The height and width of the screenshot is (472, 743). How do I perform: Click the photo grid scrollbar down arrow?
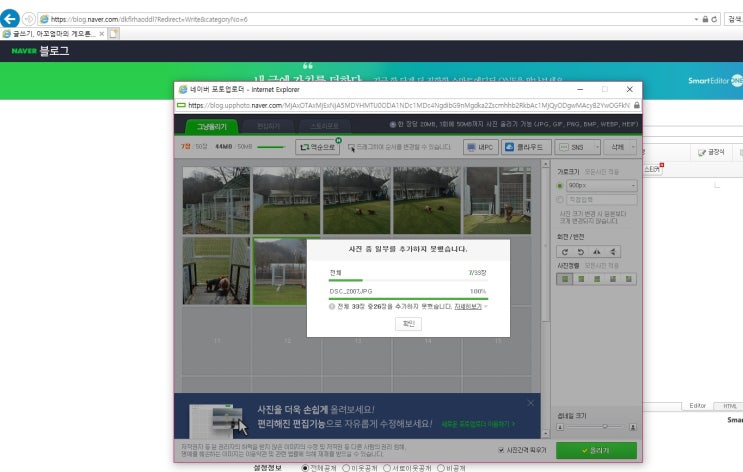click(545, 434)
